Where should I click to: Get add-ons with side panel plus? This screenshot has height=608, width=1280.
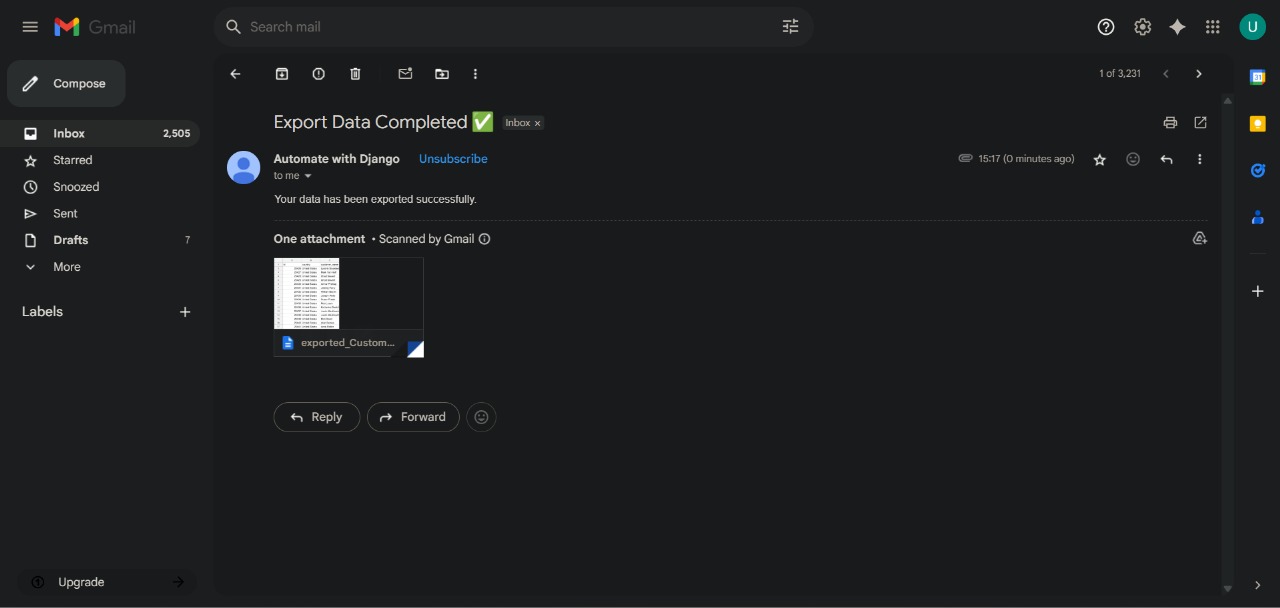[x=1258, y=291]
